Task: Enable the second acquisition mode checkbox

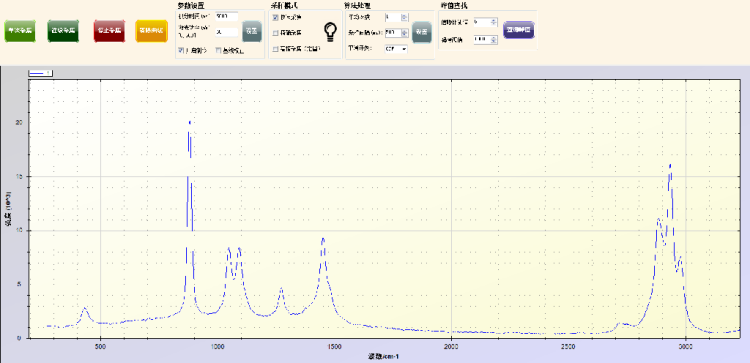Action: (276, 33)
